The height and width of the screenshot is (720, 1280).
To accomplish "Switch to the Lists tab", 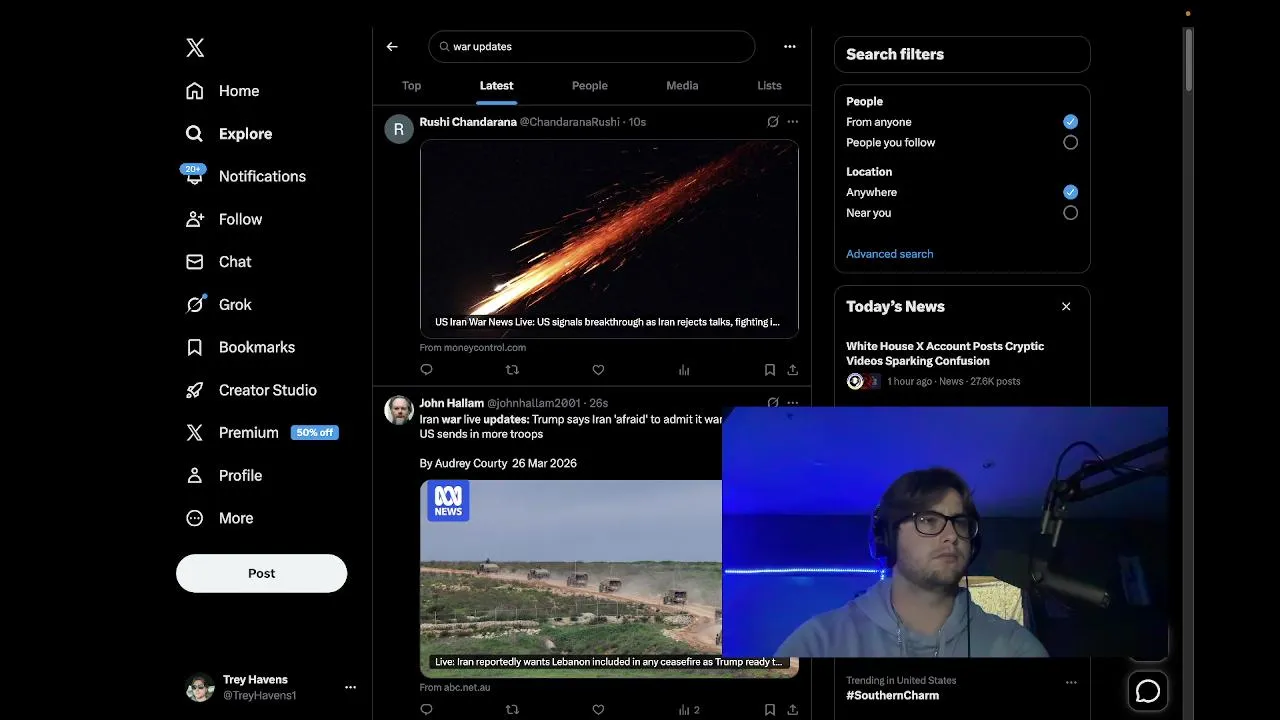I will [769, 86].
